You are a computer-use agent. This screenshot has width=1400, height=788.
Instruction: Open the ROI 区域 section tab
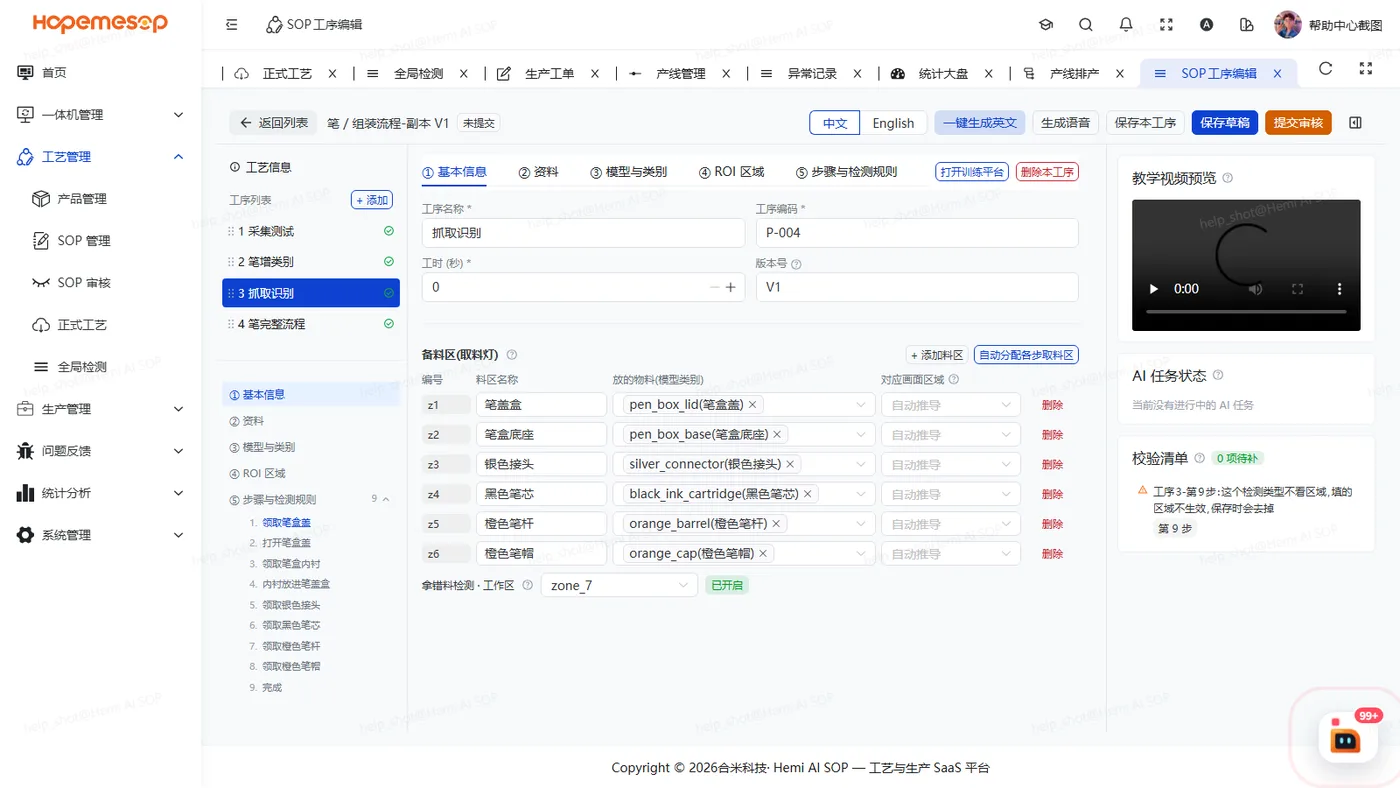pos(731,172)
